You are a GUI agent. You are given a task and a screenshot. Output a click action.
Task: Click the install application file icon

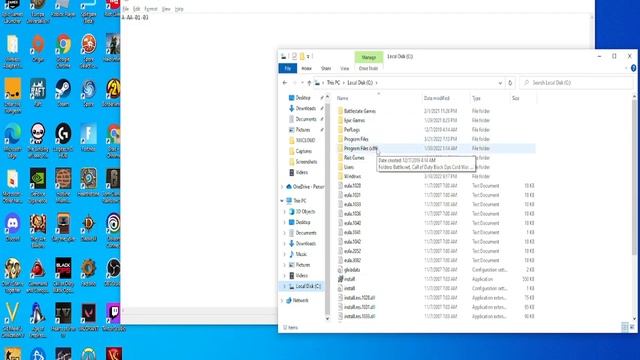pyautogui.click(x=340, y=279)
